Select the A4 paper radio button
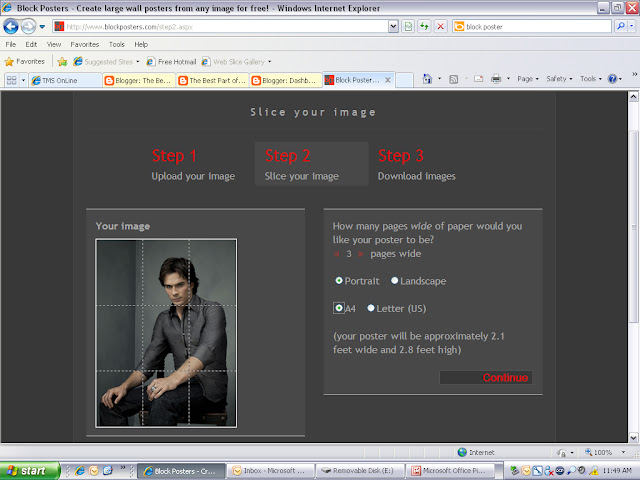Viewport: 640px width, 480px height. tap(339, 308)
